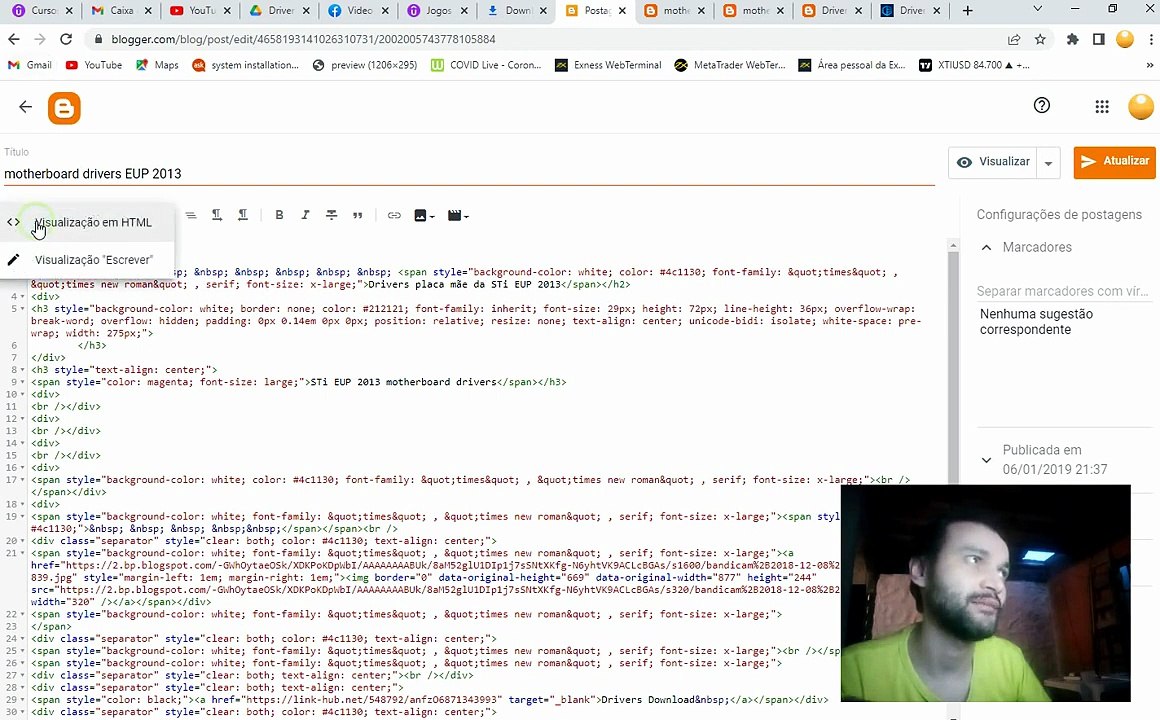Toggle bold formatting
The image size is (1160, 720).
click(x=279, y=215)
